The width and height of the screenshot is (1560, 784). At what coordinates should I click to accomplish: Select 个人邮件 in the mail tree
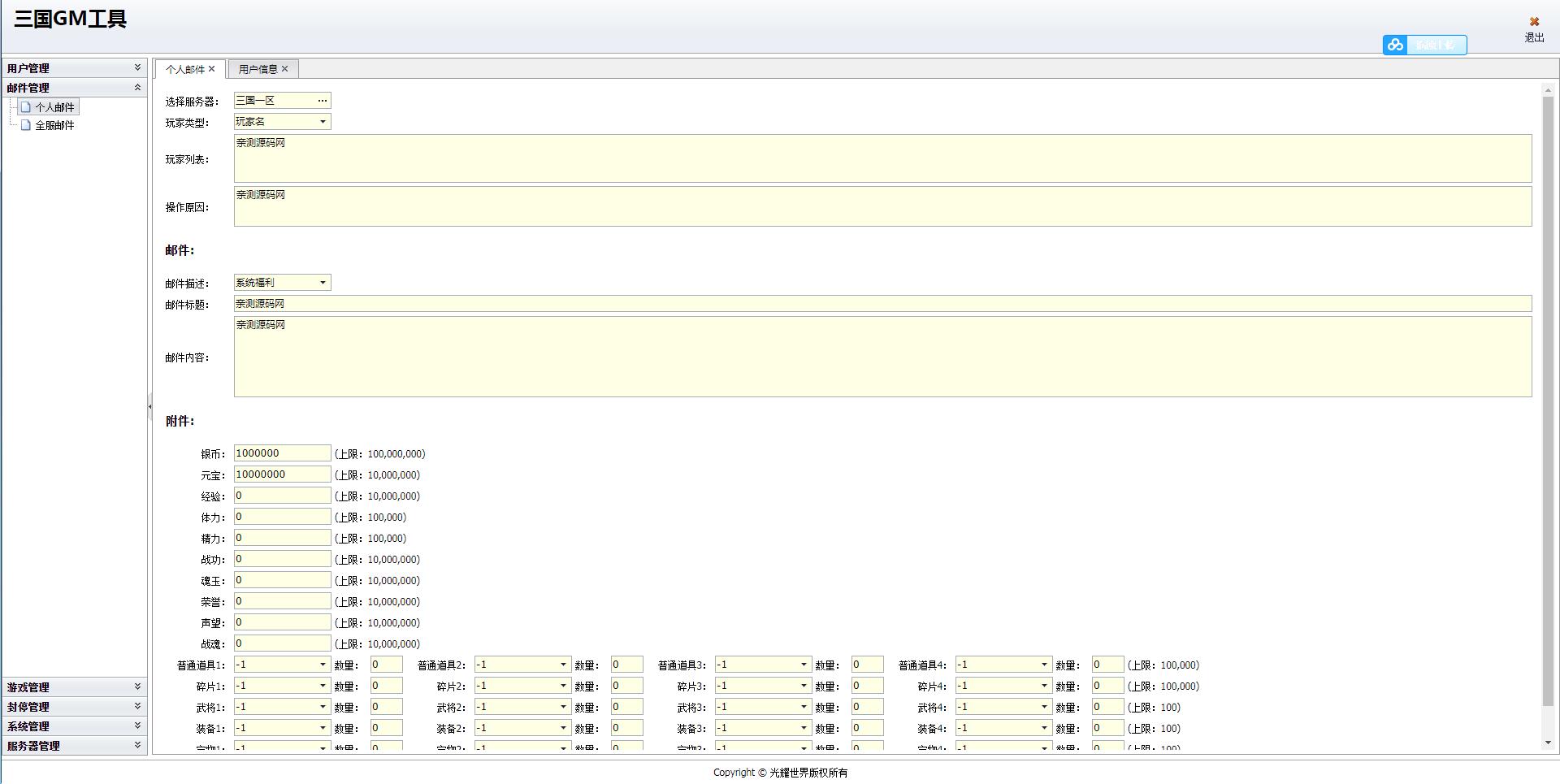[x=54, y=107]
